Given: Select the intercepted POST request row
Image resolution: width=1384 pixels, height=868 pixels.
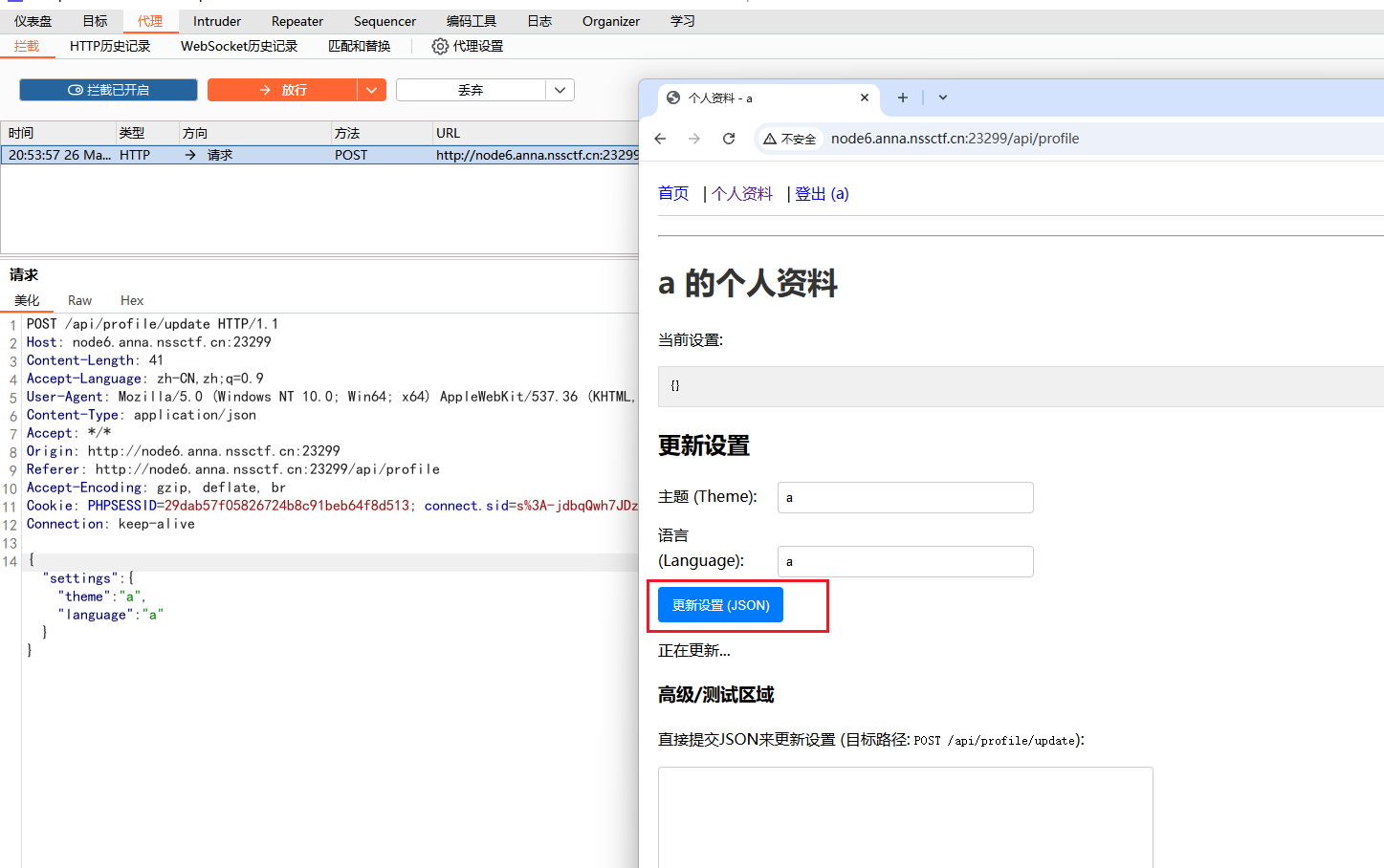Looking at the screenshot, I should pyautogui.click(x=319, y=155).
